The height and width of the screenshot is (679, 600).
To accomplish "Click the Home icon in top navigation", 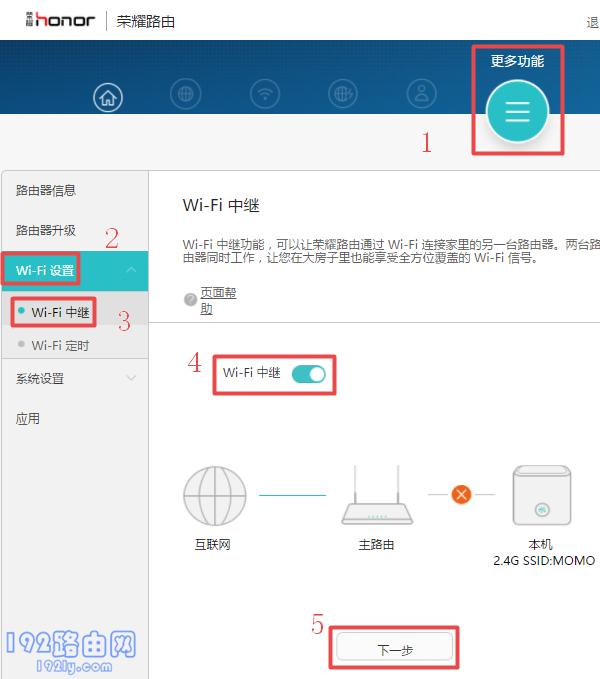I will [x=108, y=97].
